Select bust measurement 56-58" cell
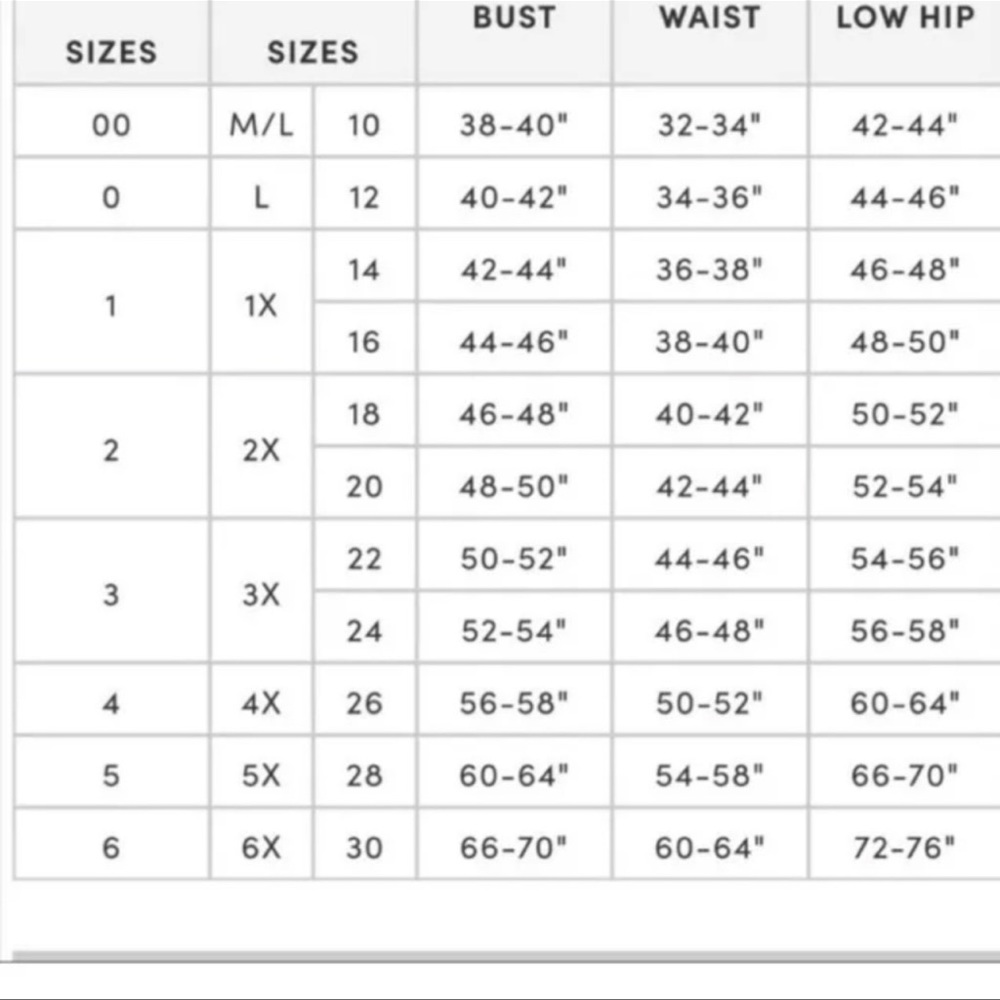The image size is (1000, 1000). [x=513, y=703]
